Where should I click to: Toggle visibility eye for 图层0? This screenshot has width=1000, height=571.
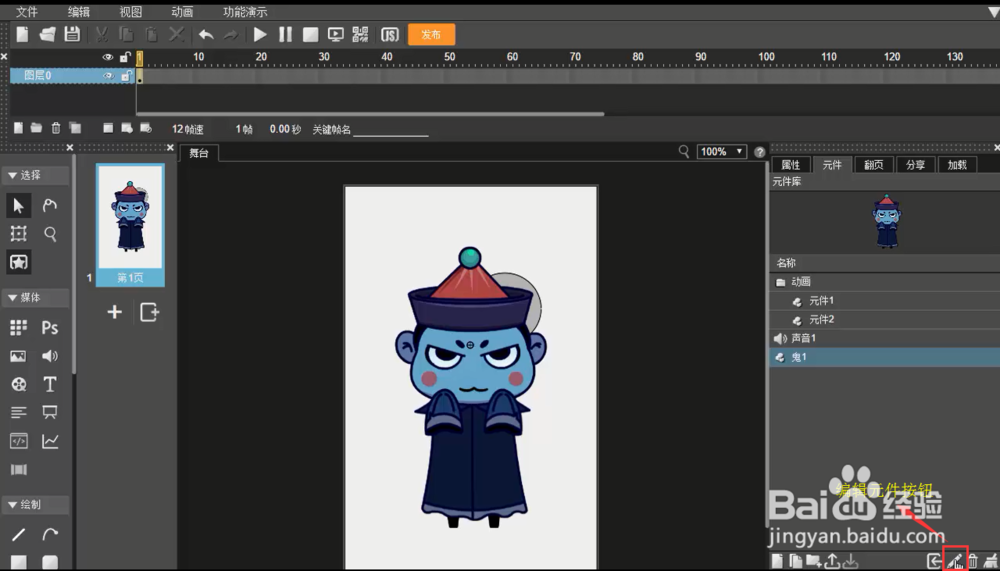pyautogui.click(x=108, y=76)
